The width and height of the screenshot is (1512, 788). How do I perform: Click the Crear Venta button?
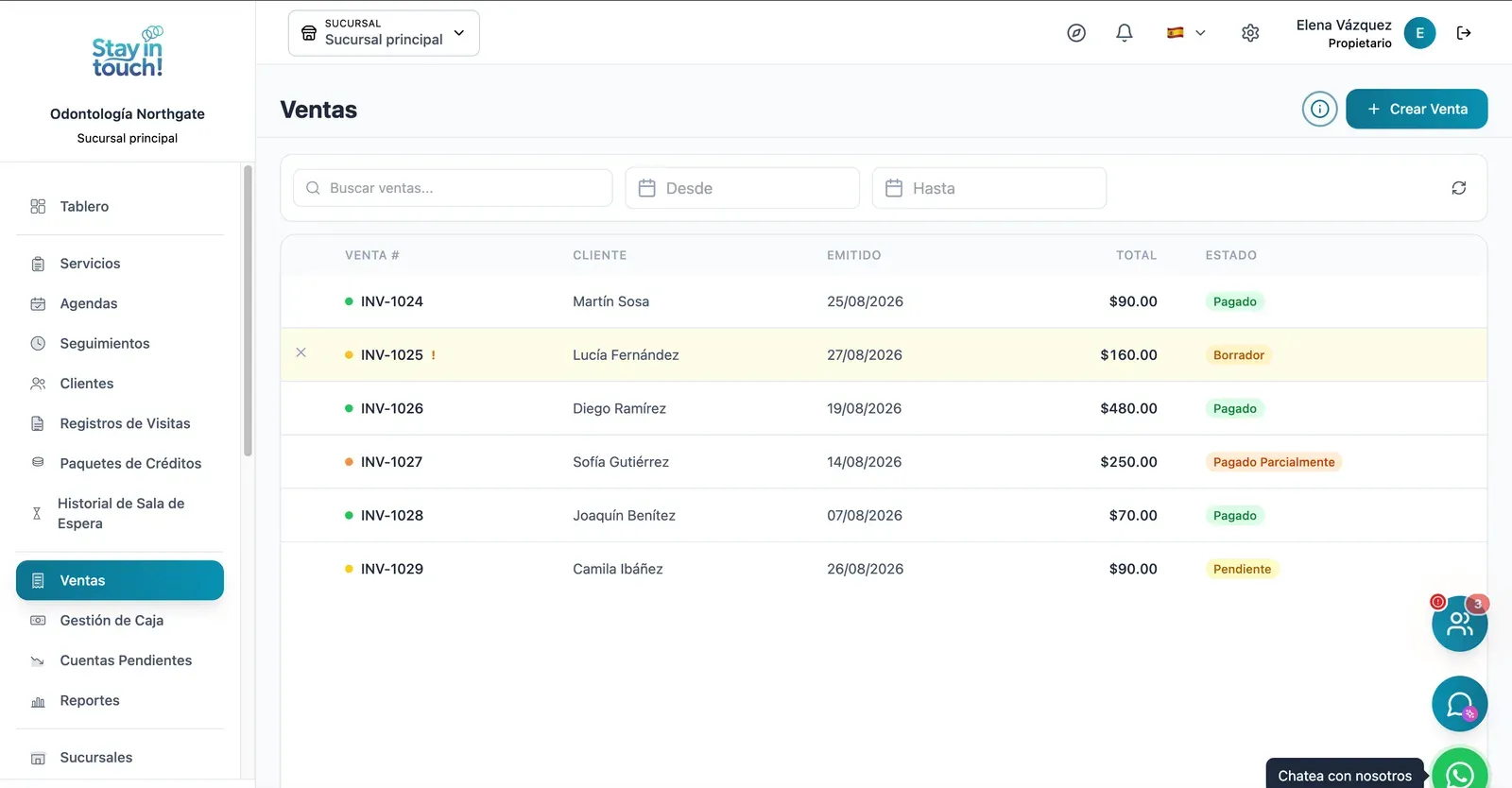pos(1417,109)
